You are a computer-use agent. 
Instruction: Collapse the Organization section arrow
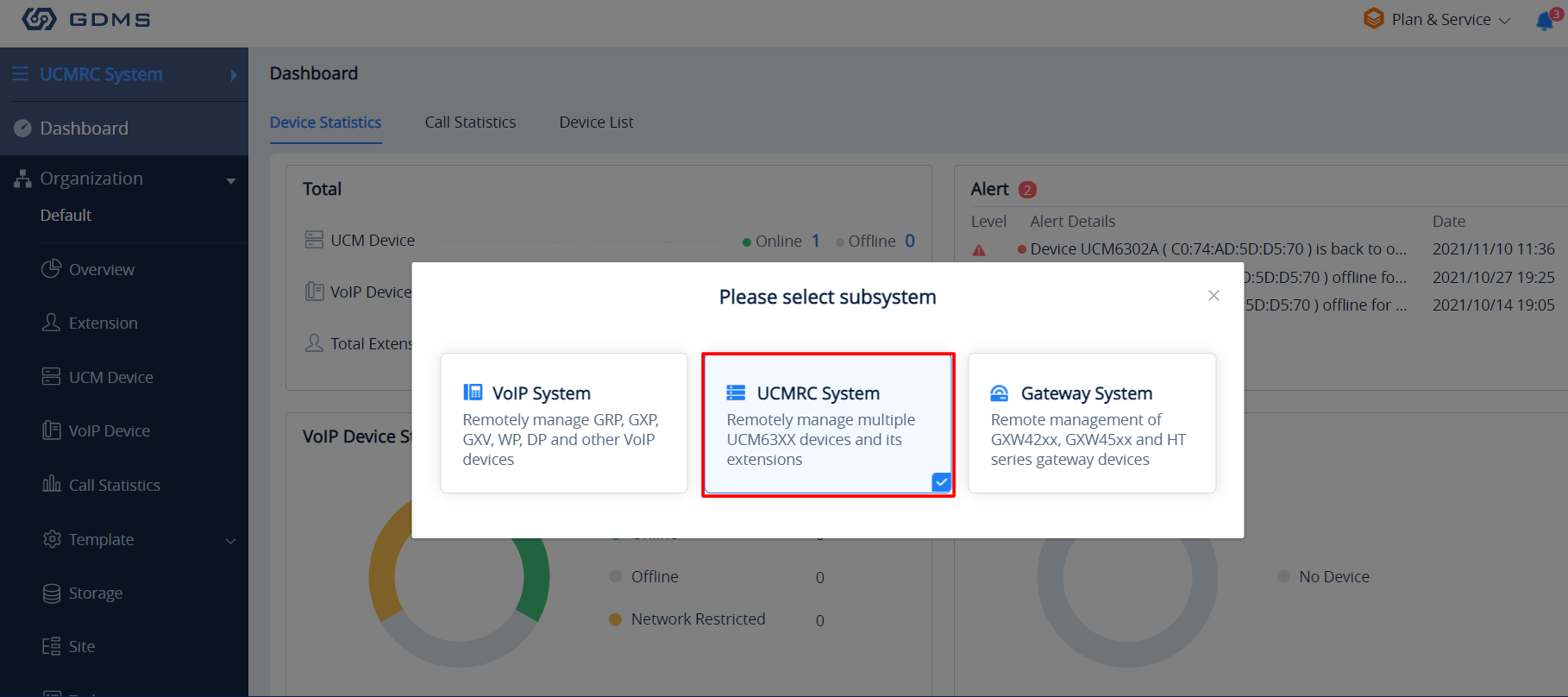[x=231, y=180]
